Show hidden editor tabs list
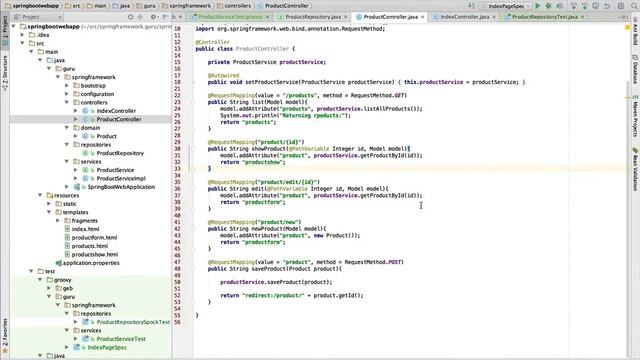The image size is (640, 360). click(x=624, y=17)
